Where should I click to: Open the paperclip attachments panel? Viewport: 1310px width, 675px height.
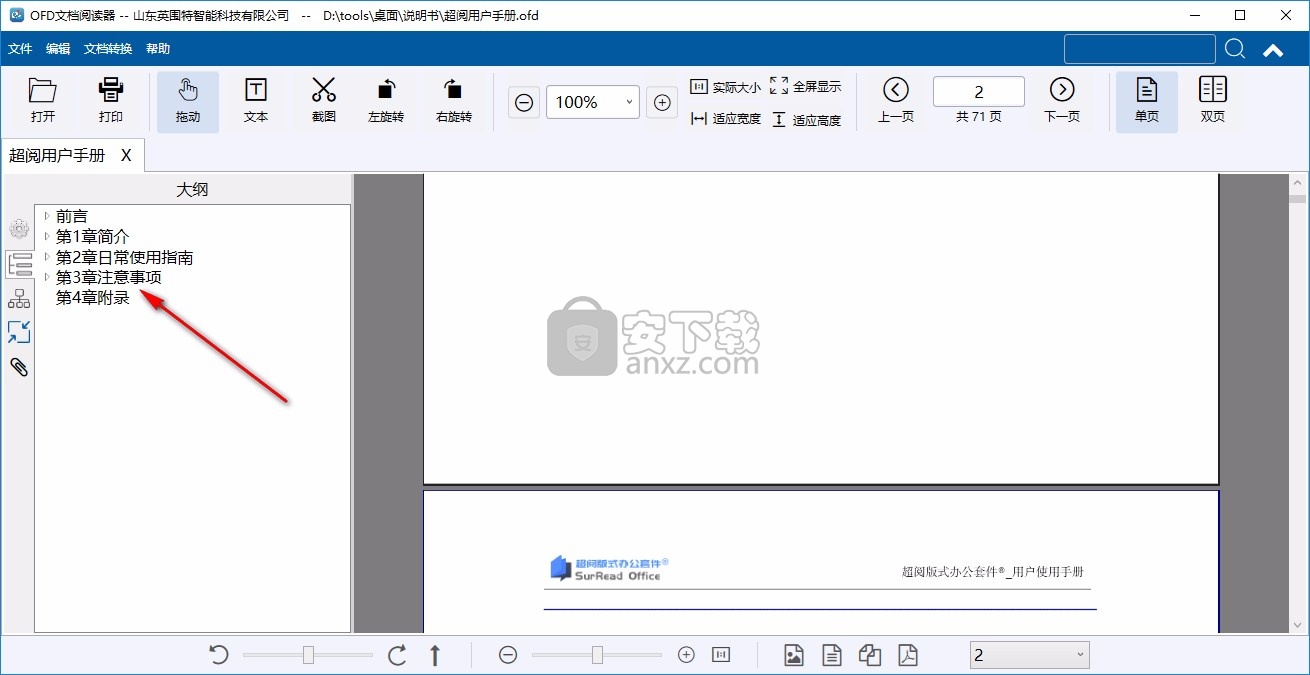point(19,367)
